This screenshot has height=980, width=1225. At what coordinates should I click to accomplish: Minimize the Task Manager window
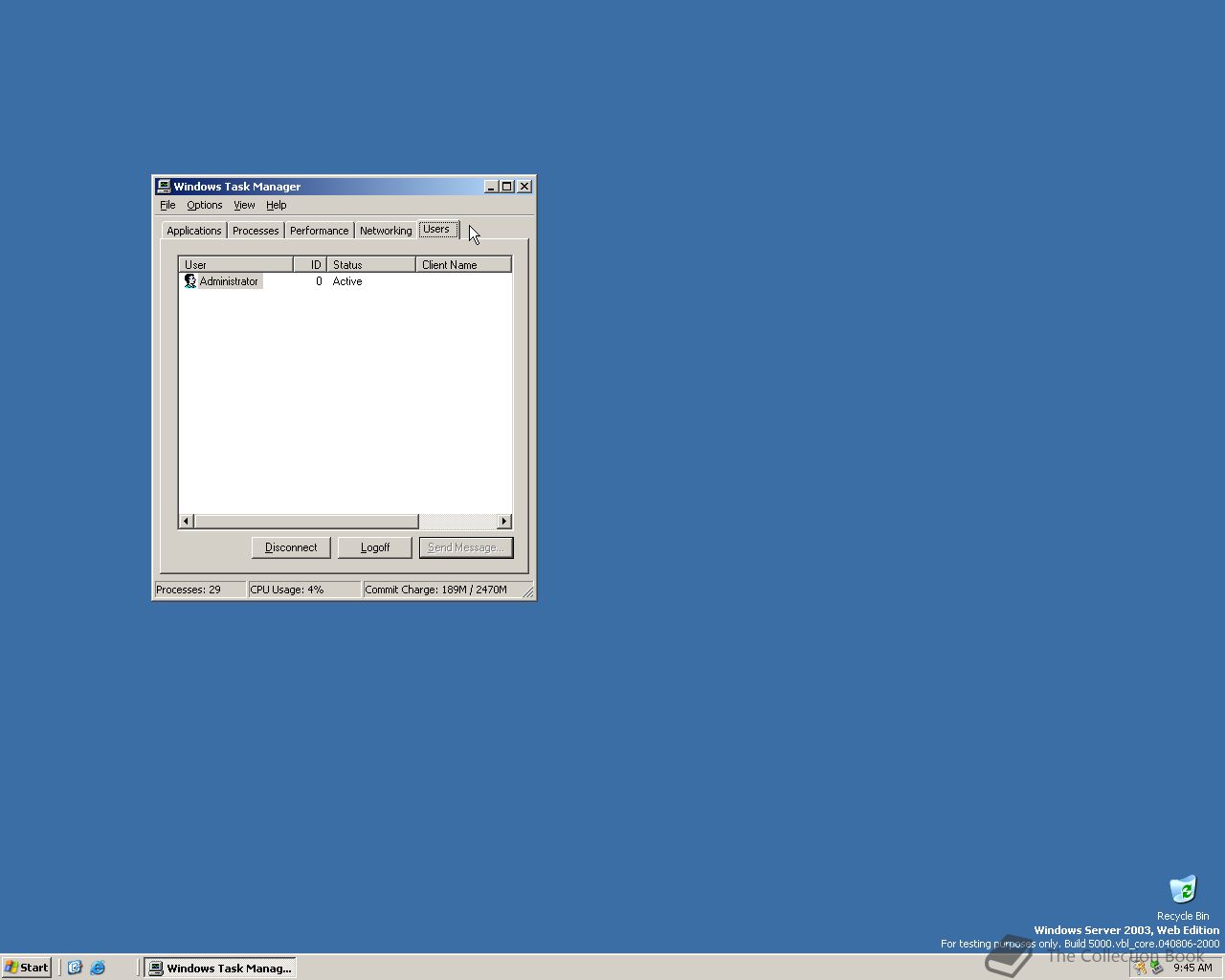pyautogui.click(x=491, y=187)
